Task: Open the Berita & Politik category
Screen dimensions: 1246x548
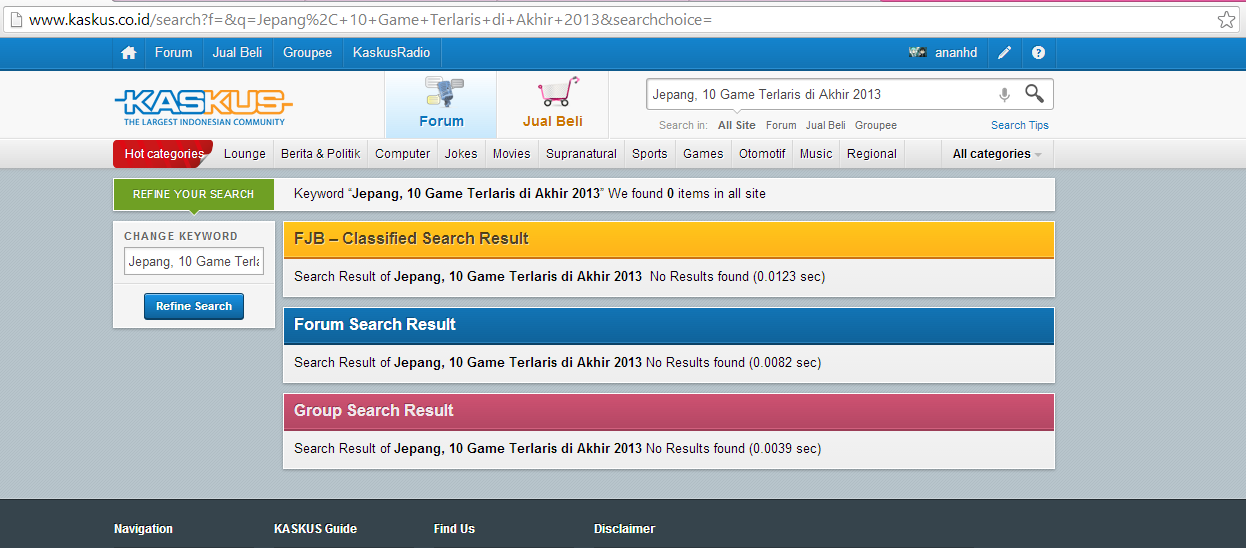Action: (321, 154)
